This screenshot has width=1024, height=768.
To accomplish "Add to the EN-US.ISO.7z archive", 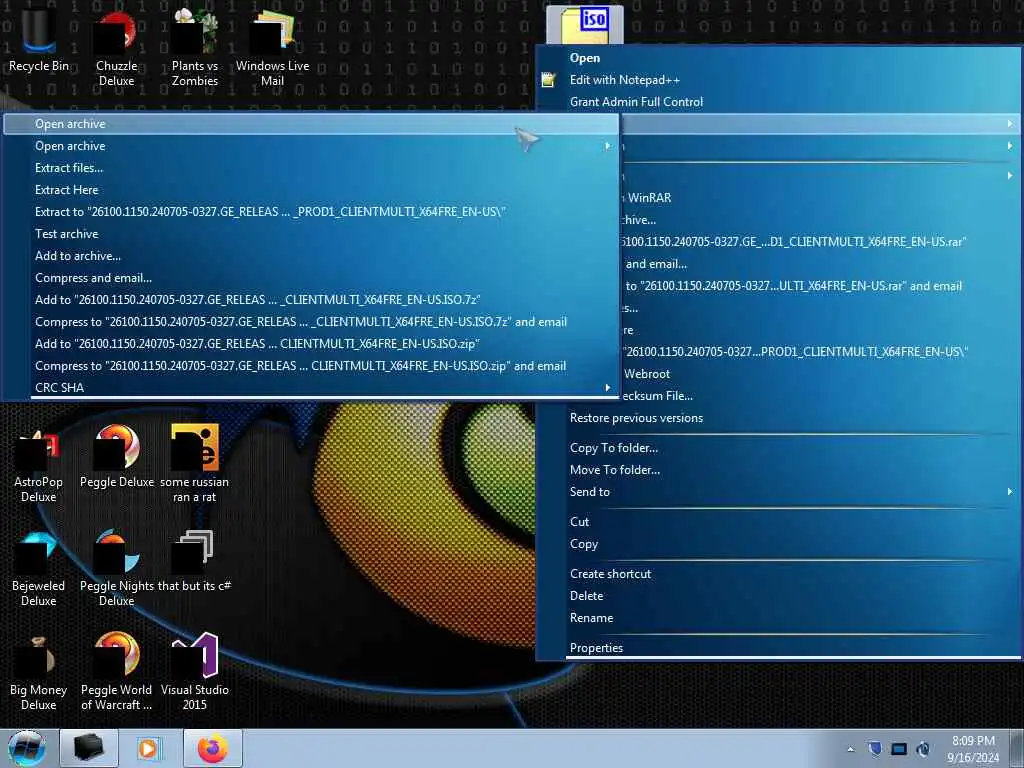I will [311, 300].
